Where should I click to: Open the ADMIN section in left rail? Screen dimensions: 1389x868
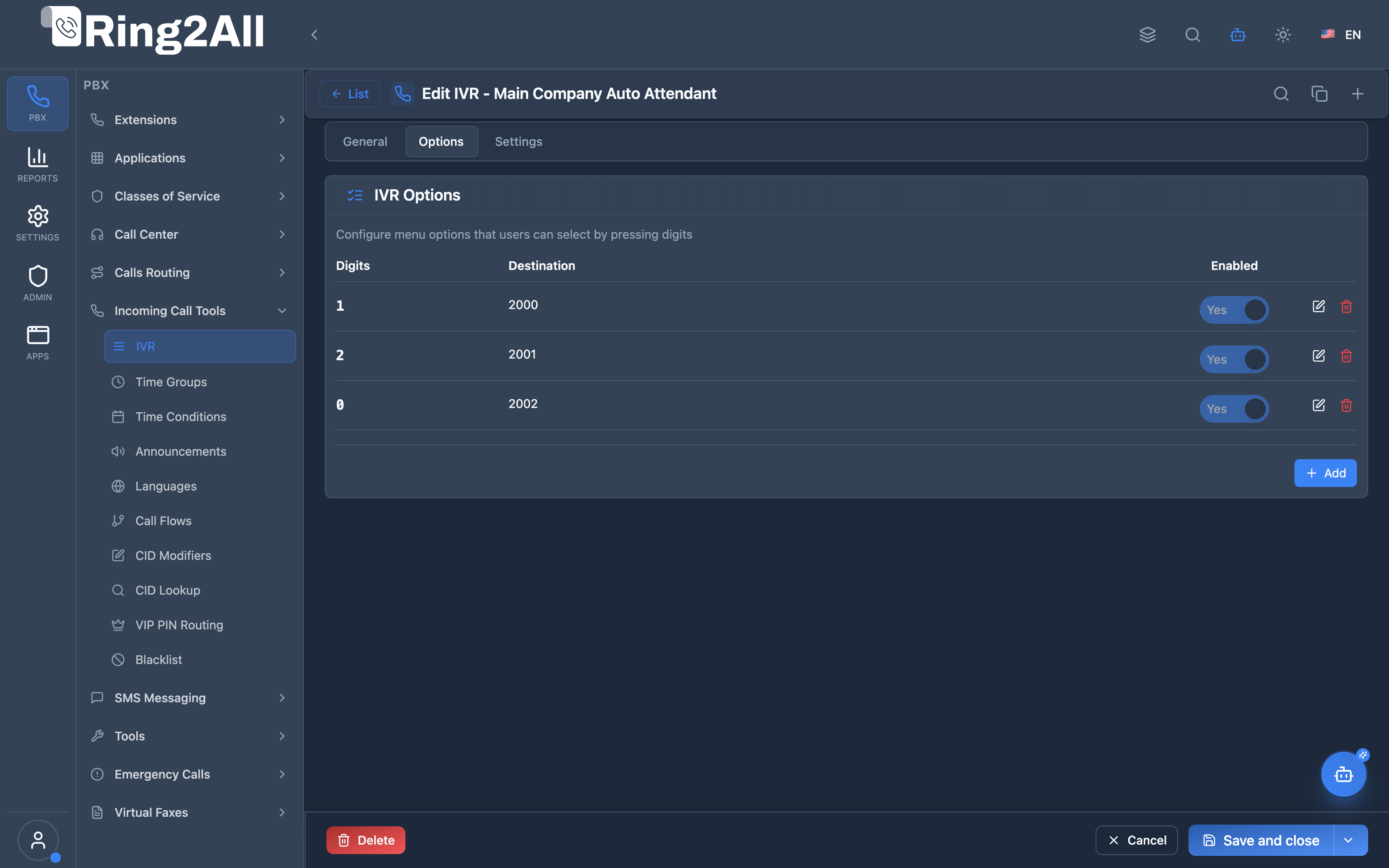[x=38, y=283]
